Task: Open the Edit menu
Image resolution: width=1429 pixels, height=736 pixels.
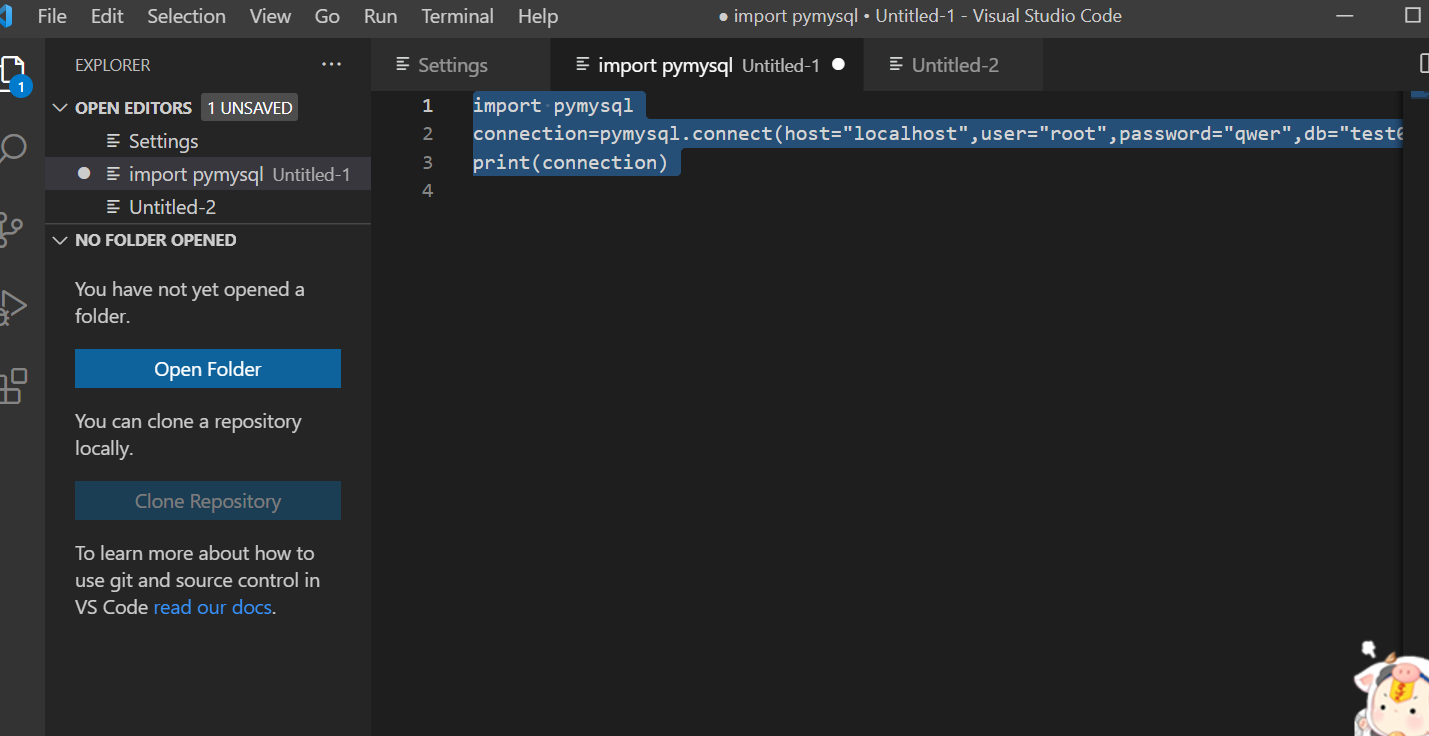Action: 107,16
